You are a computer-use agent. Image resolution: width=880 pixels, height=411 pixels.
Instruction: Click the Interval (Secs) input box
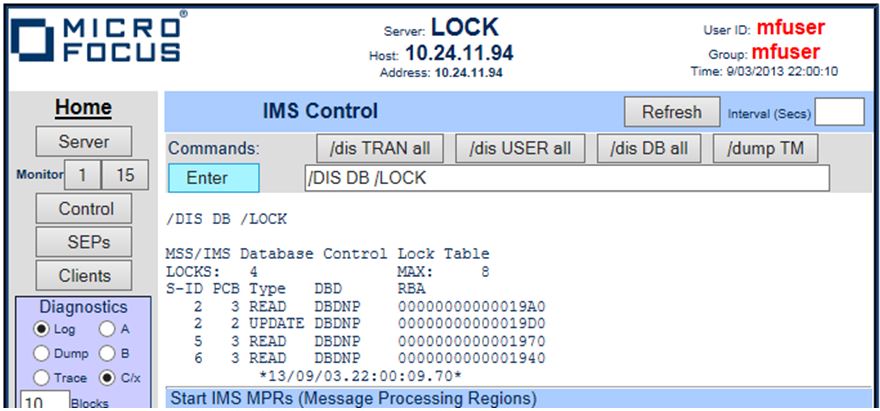point(846,112)
